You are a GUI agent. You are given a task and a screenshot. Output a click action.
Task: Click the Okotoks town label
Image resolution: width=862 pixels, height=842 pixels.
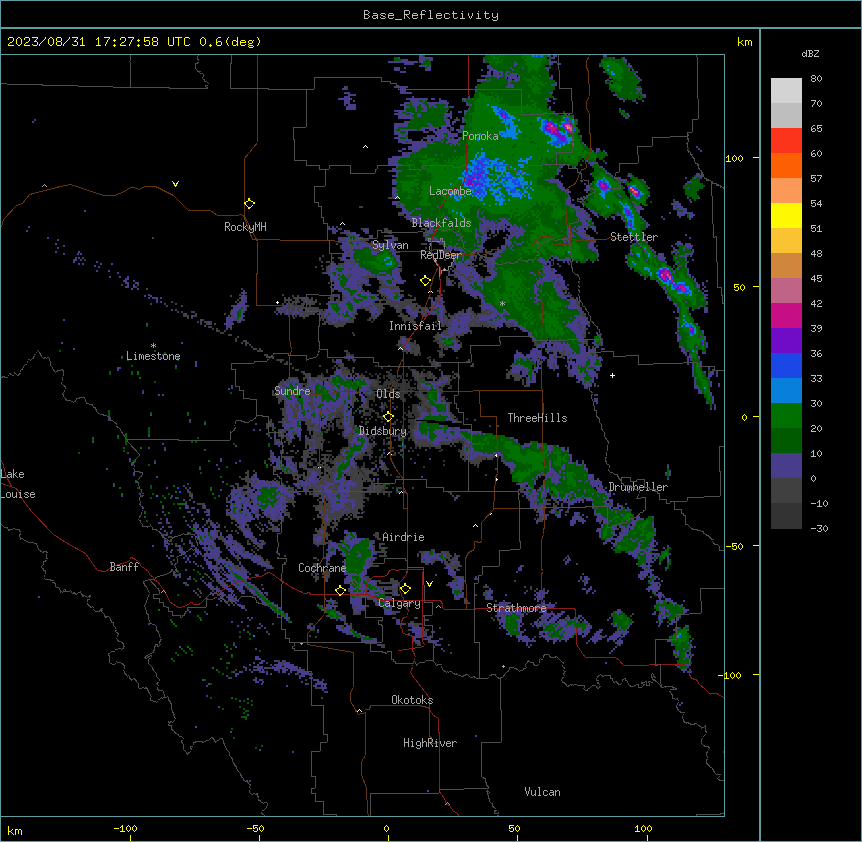412,700
